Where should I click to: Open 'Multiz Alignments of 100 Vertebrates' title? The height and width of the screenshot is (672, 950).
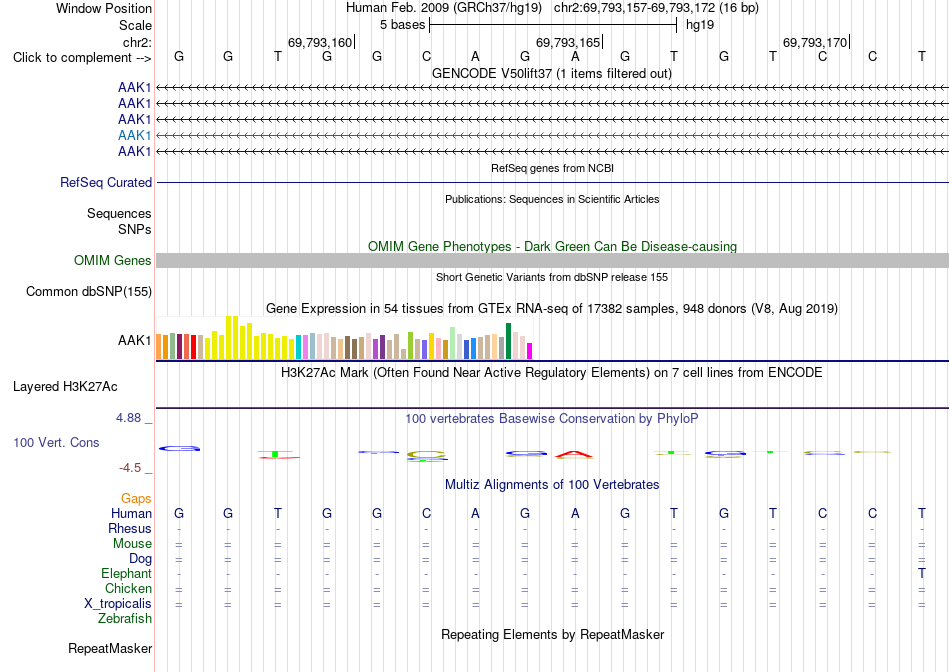pyautogui.click(x=552, y=484)
